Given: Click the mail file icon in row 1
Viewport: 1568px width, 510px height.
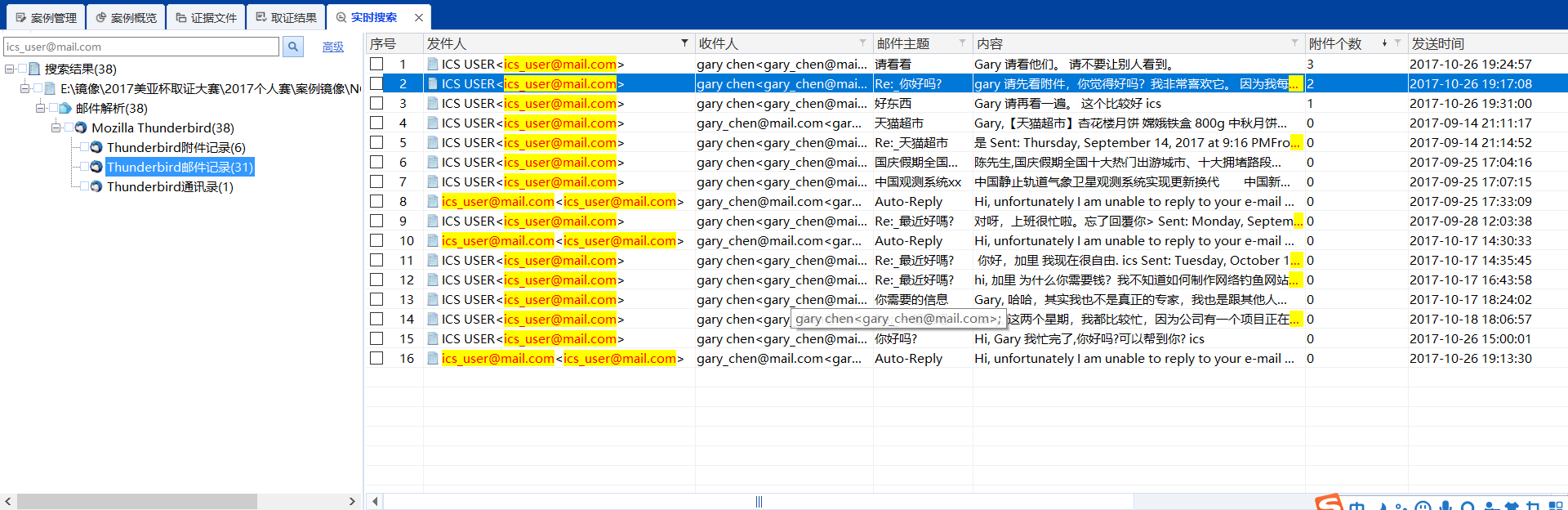Looking at the screenshot, I should (x=433, y=64).
